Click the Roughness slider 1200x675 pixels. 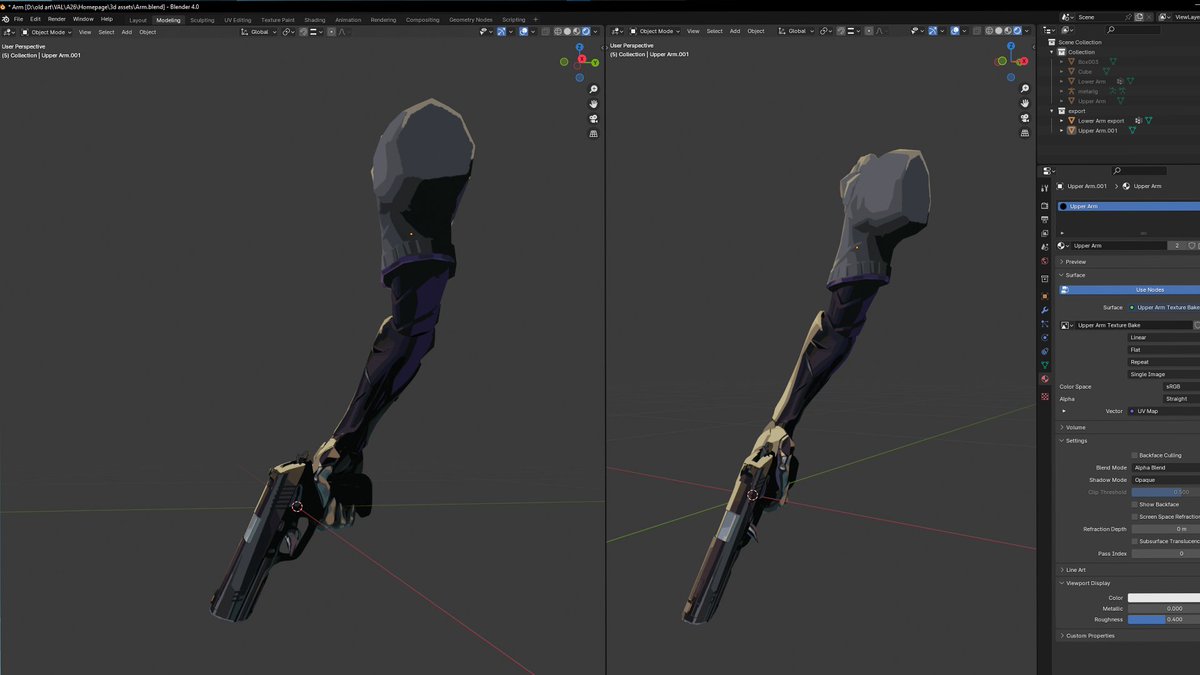point(1164,619)
